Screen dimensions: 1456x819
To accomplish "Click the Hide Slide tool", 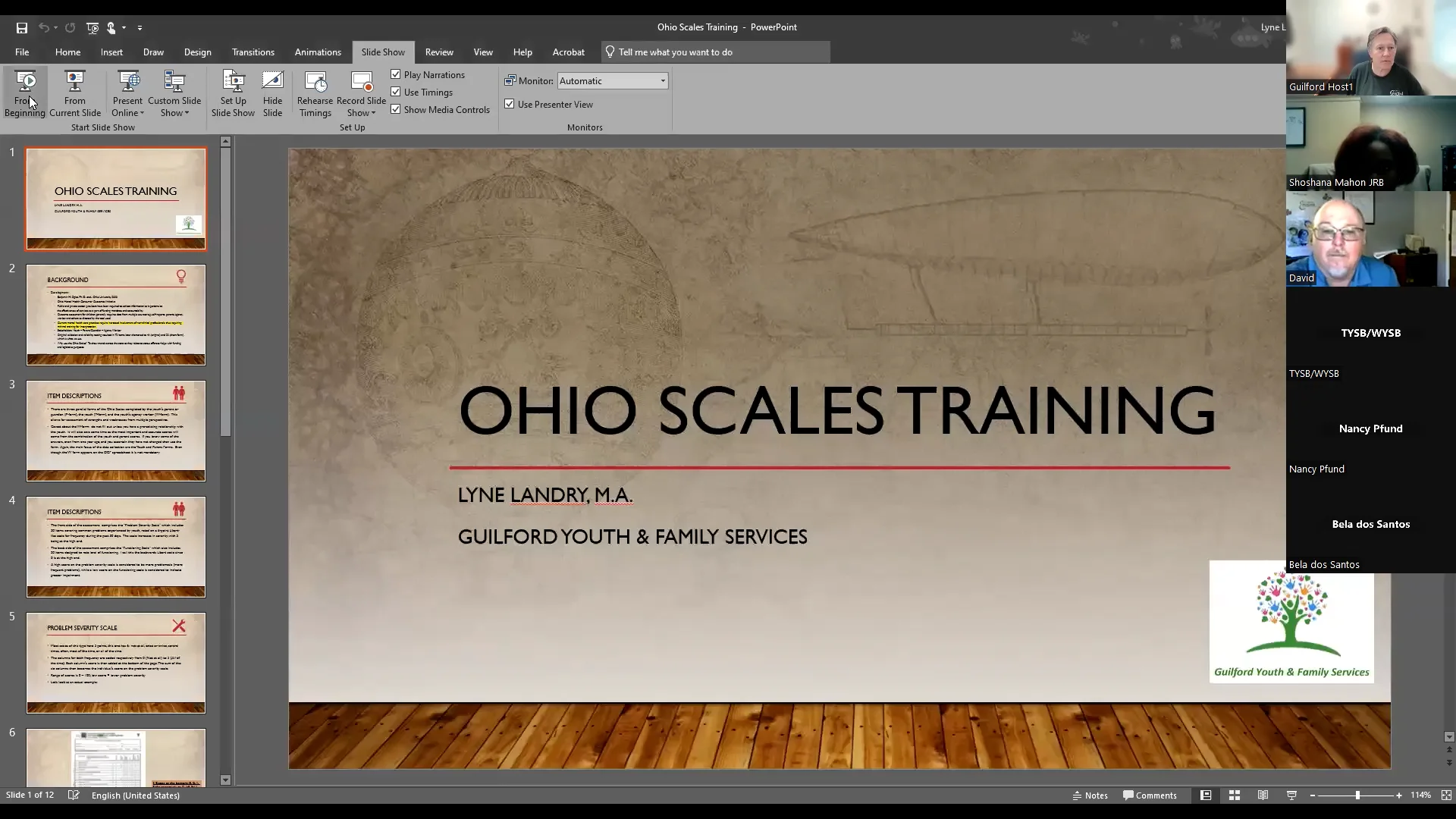I will click(273, 93).
